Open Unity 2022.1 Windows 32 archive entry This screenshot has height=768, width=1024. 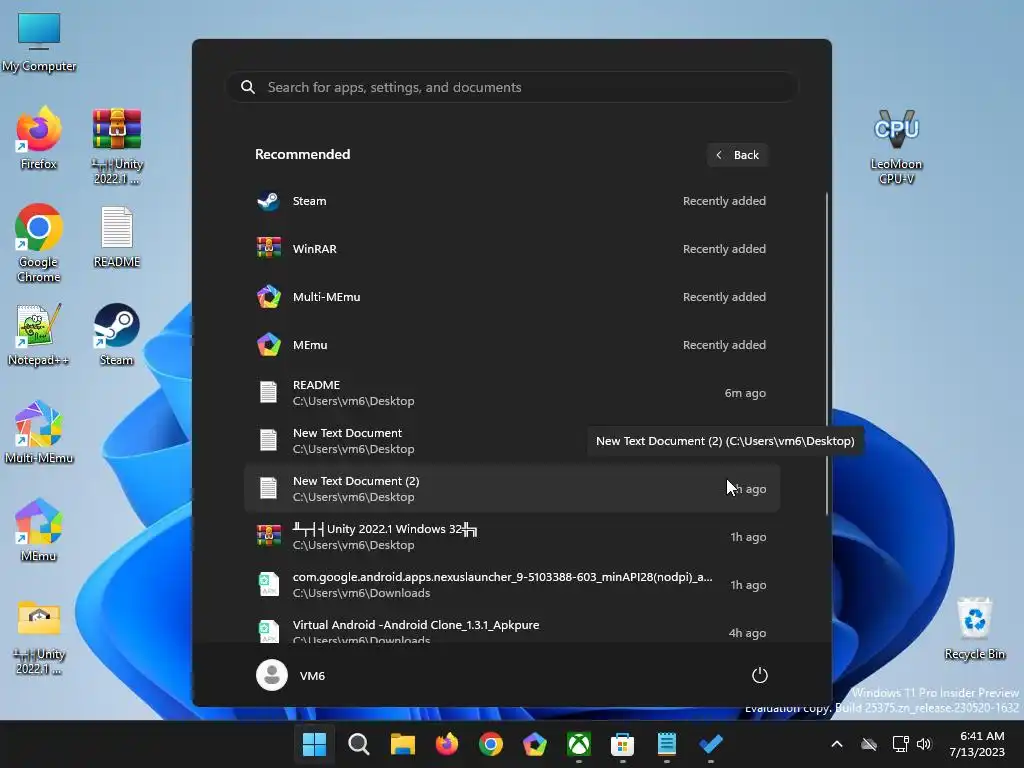[x=511, y=537]
